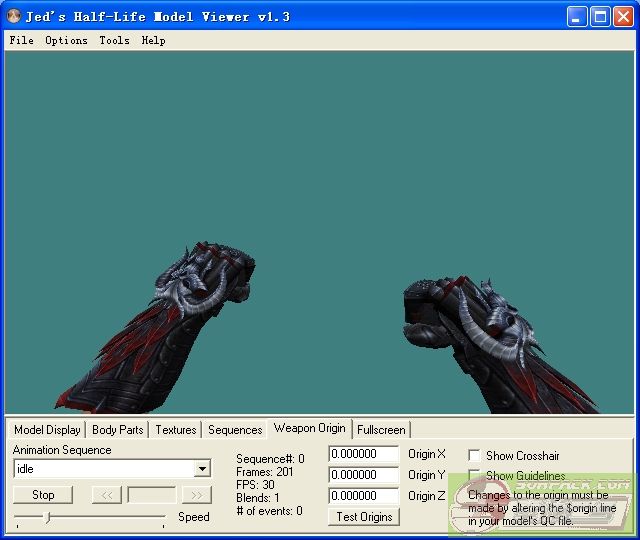This screenshot has width=640, height=540.
Task: Enable the Show Crosshair checkbox
Action: point(474,456)
